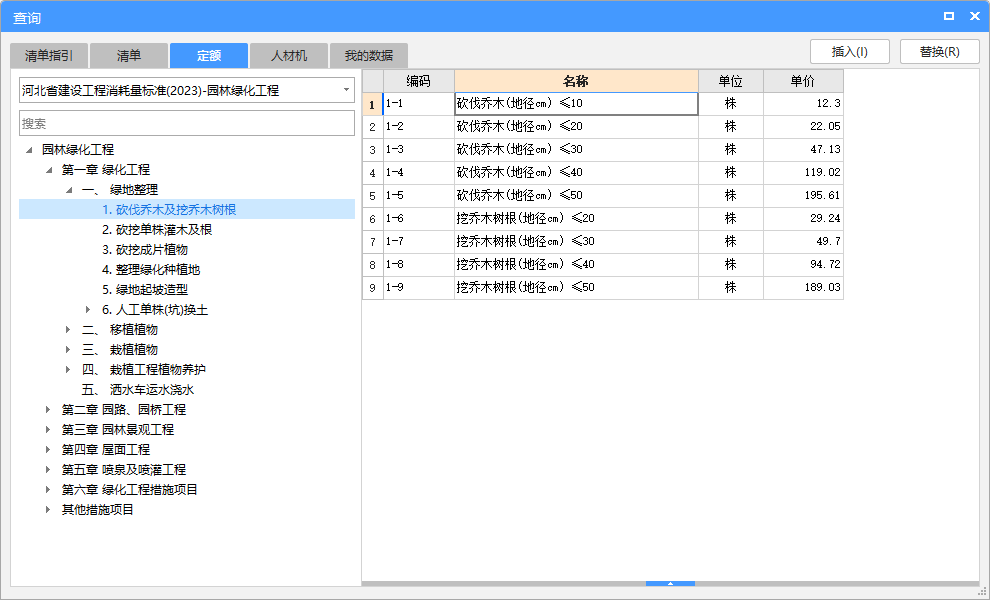Click the 名称 column header
990x600 pixels.
coord(576,81)
